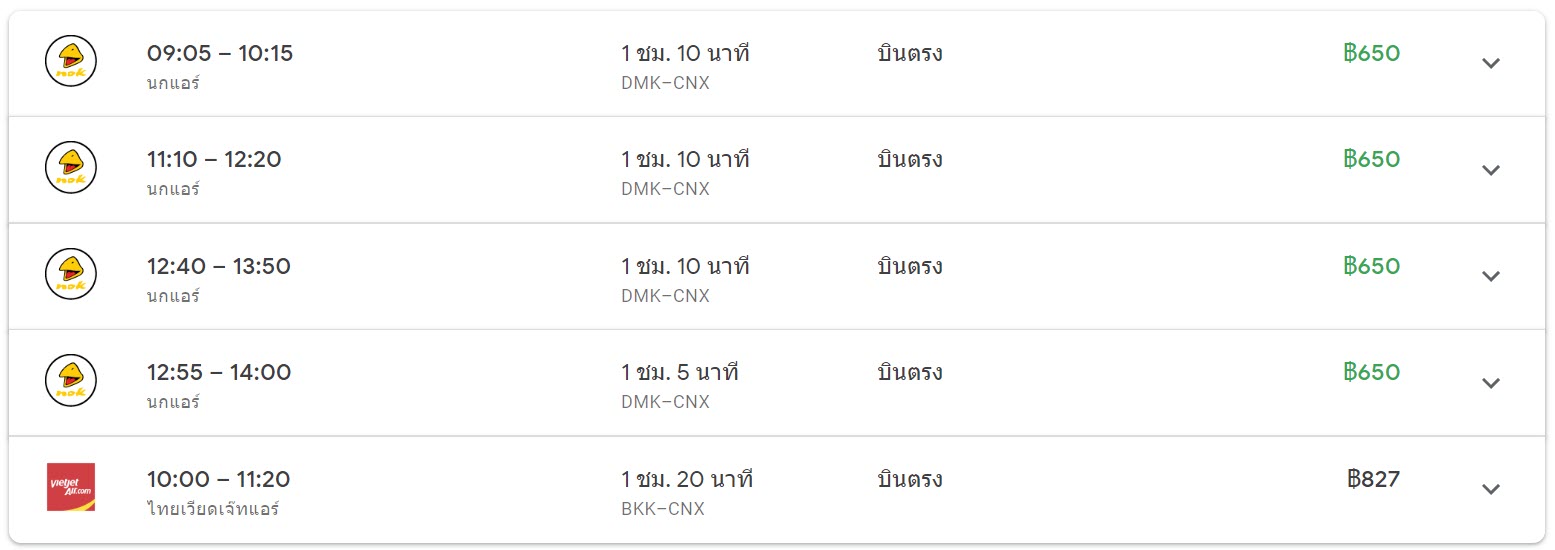This screenshot has height=550, width=1555.
Task: Click the Nok Air logo on the 11:10 flight
Action: point(71,168)
